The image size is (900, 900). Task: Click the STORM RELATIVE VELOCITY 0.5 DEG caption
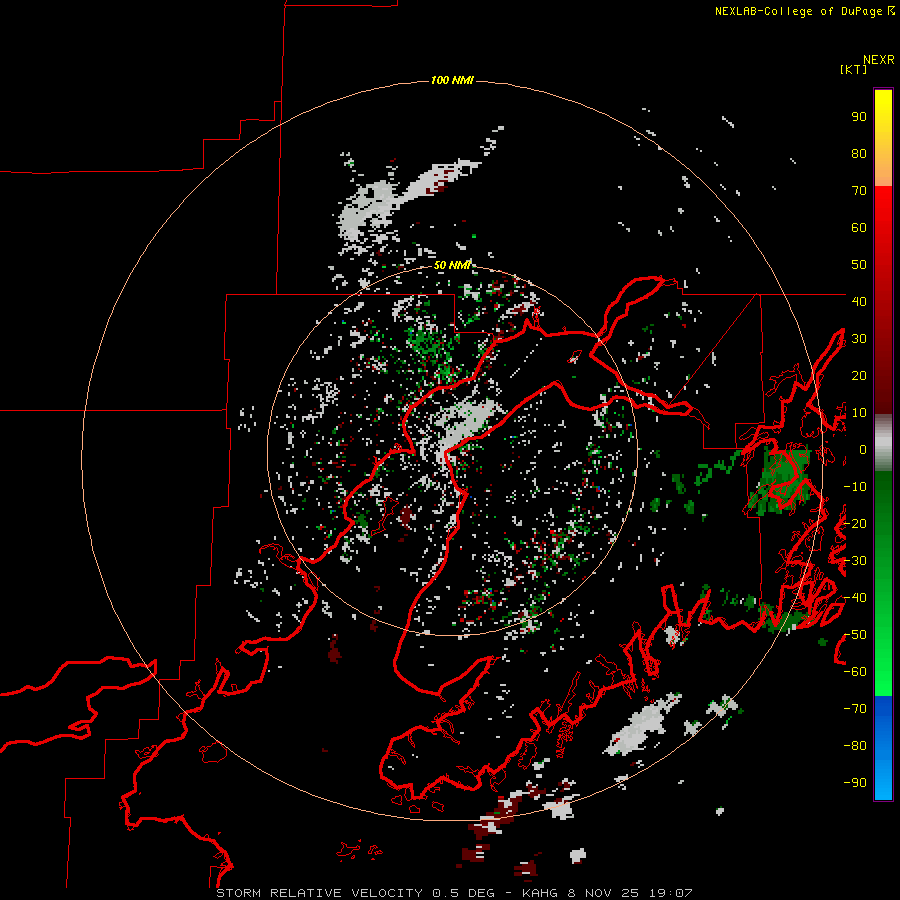(x=355, y=893)
